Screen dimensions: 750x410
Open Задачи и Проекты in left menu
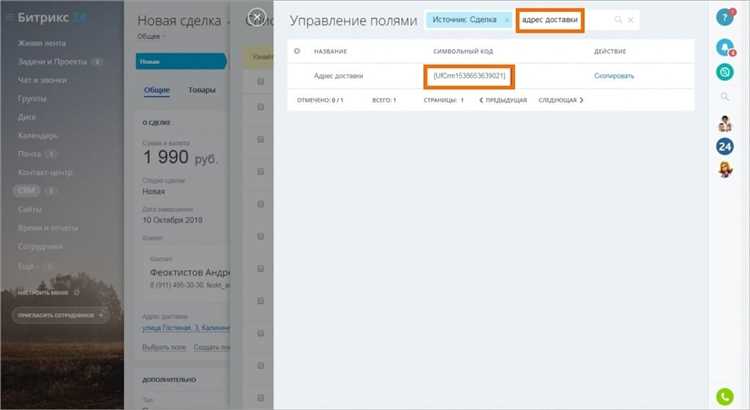coord(52,62)
